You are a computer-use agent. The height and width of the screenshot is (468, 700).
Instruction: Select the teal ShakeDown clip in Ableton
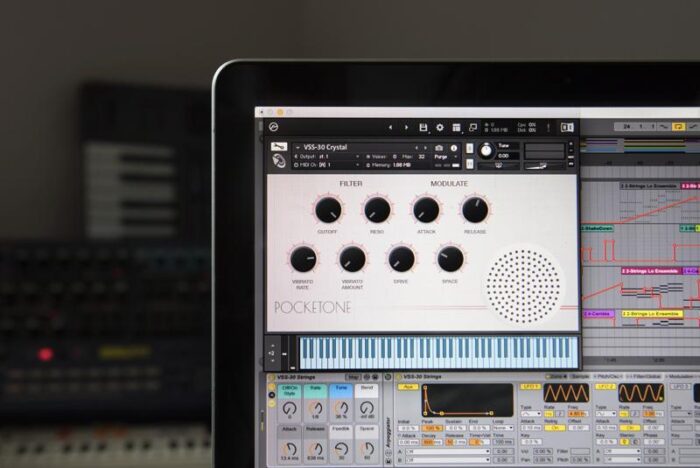(x=597, y=228)
